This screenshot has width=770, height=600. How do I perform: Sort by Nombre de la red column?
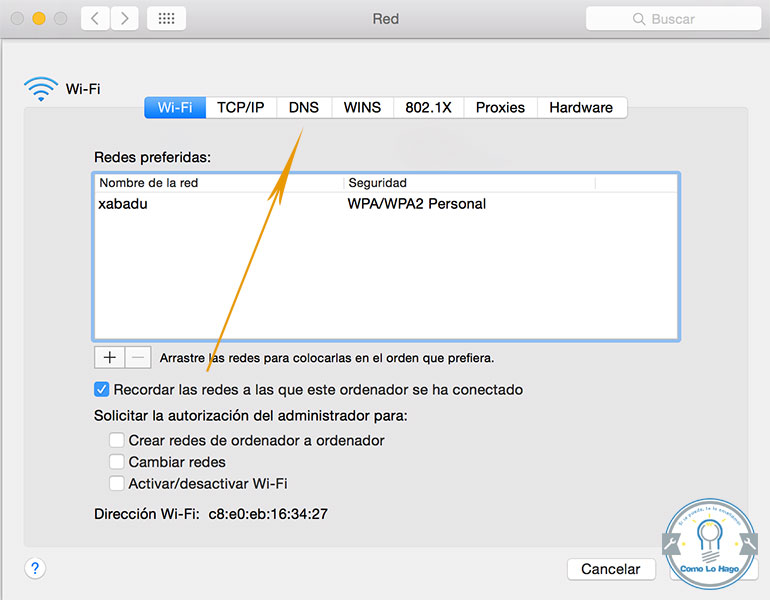tap(217, 183)
